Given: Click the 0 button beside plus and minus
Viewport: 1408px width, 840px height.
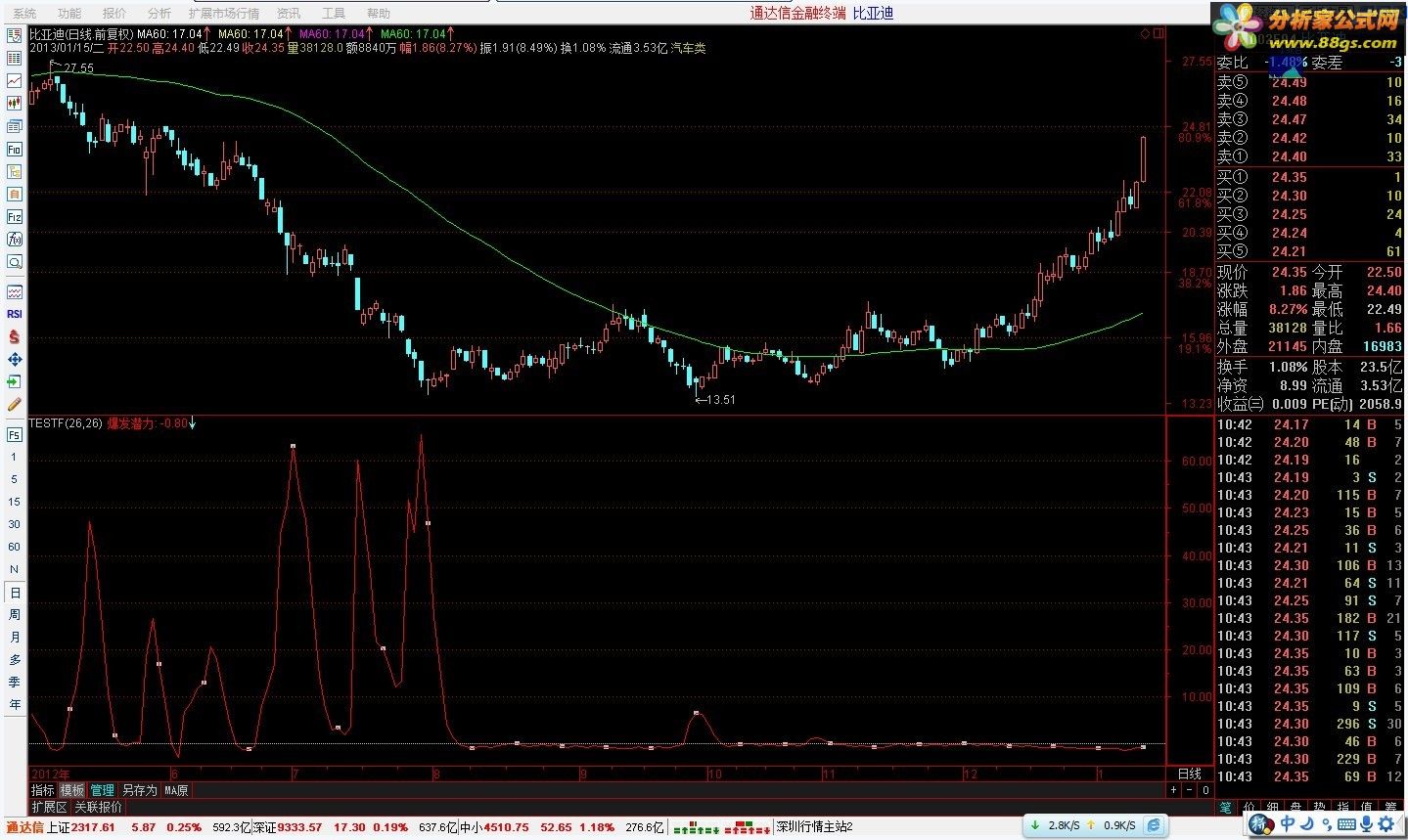Looking at the screenshot, I should 1204,790.
